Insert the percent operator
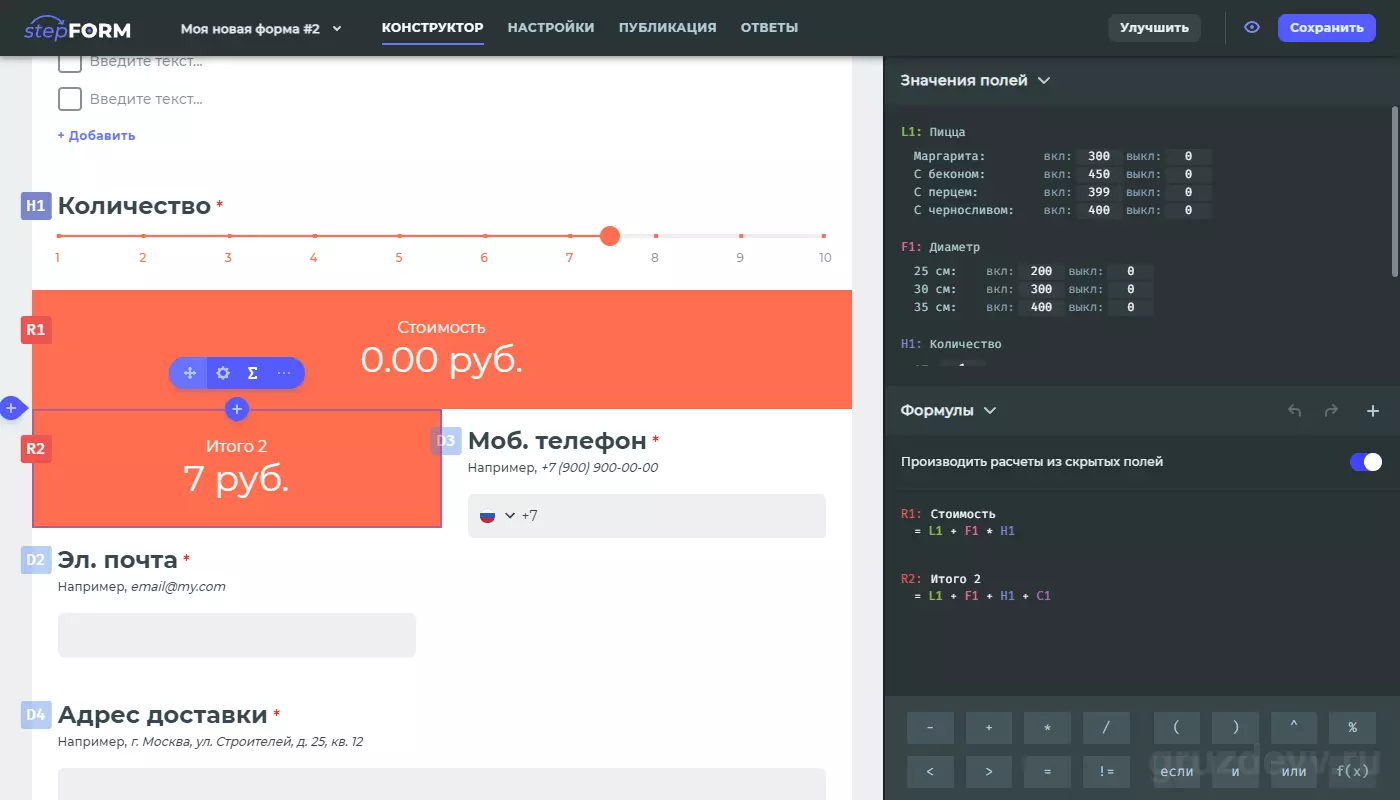The image size is (1400, 800). point(1353,728)
